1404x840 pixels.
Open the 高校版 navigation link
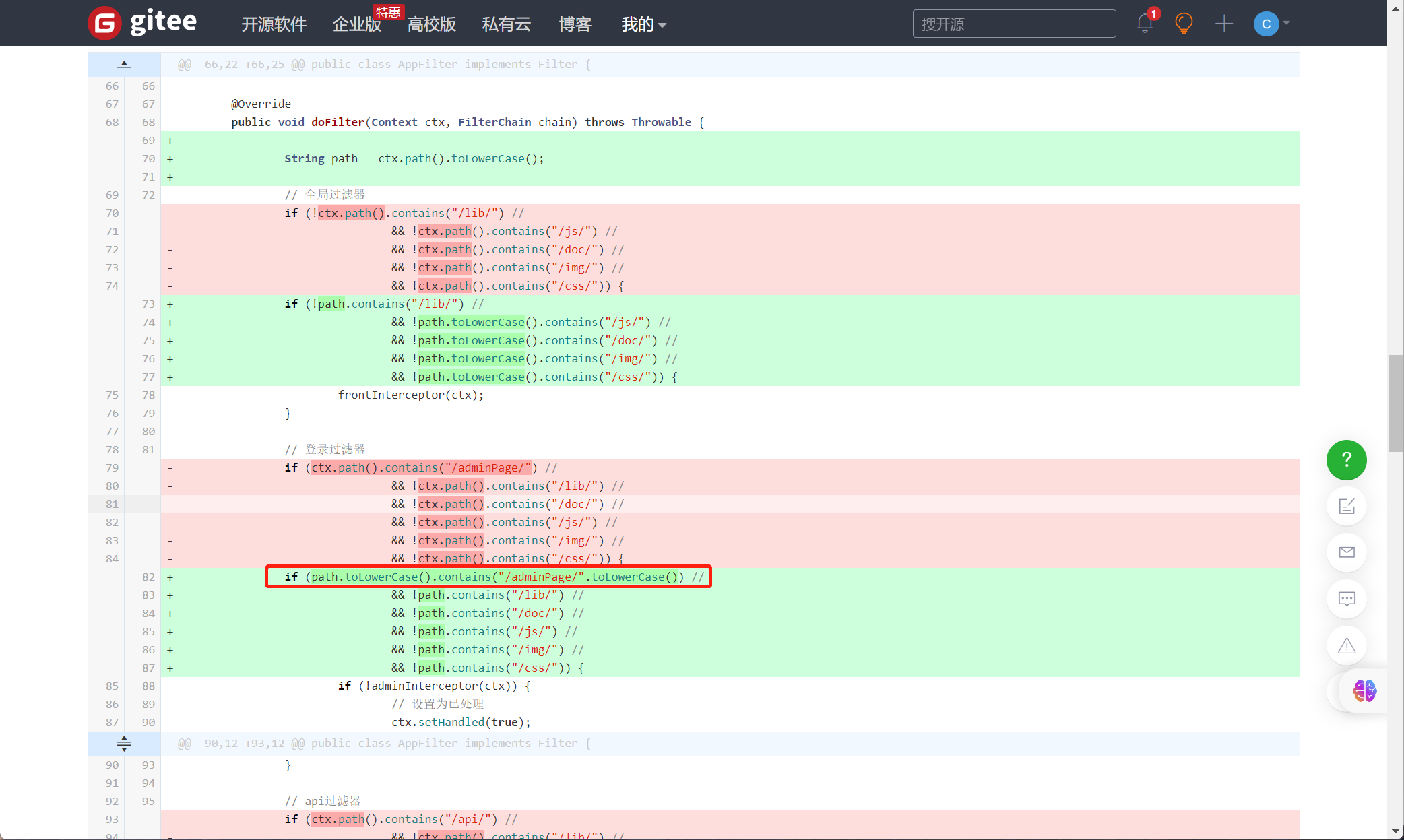pyautogui.click(x=431, y=25)
